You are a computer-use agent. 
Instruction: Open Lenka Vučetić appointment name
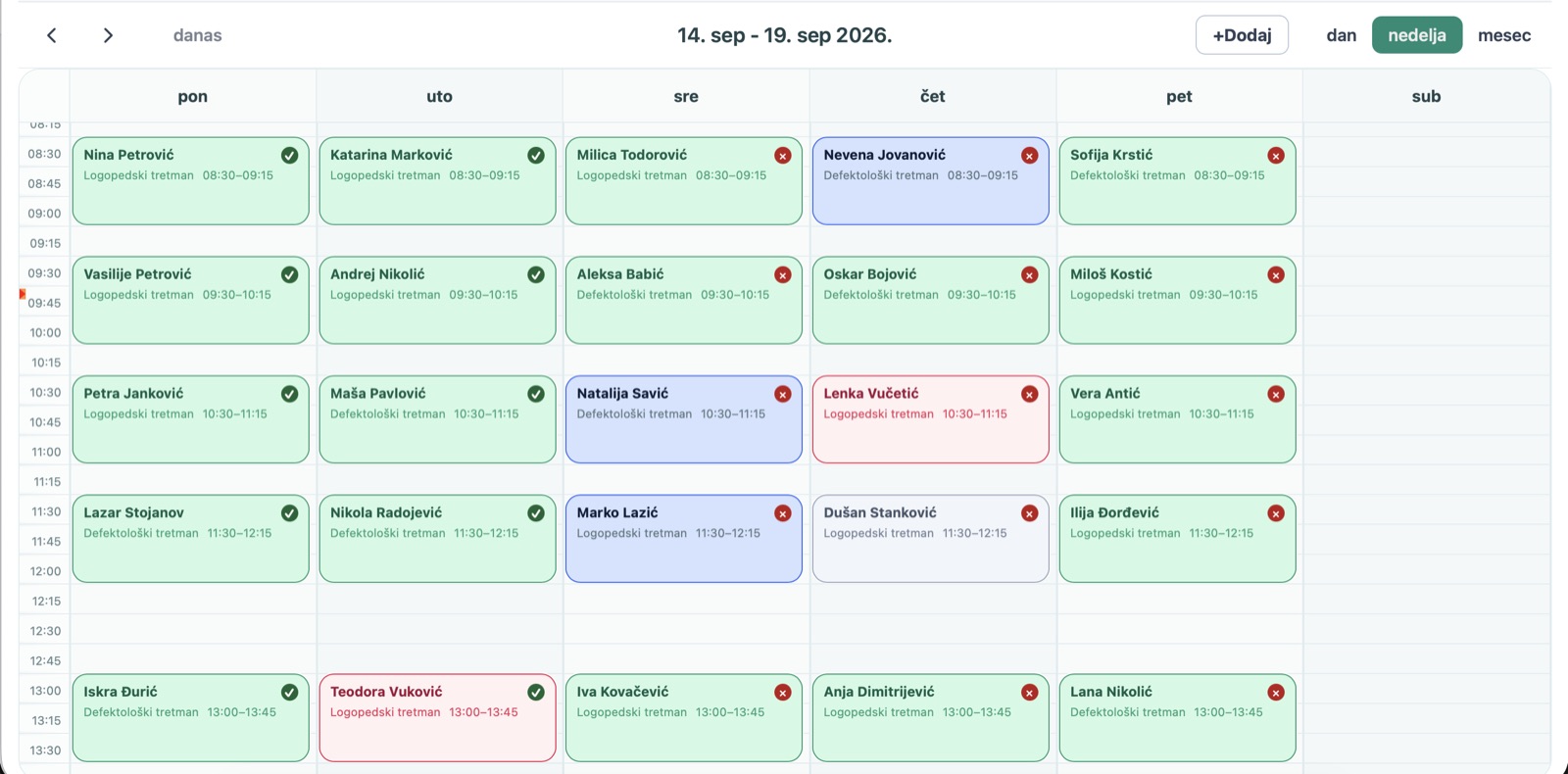(x=871, y=394)
